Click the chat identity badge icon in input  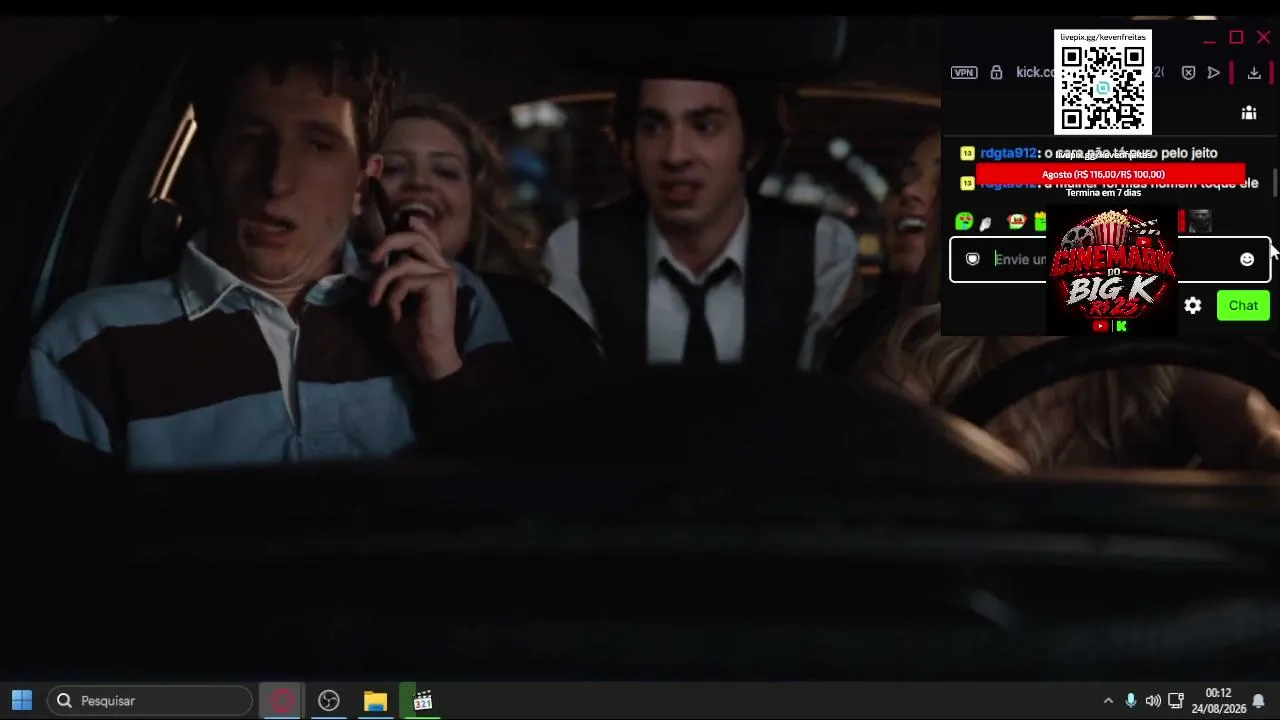click(x=972, y=259)
